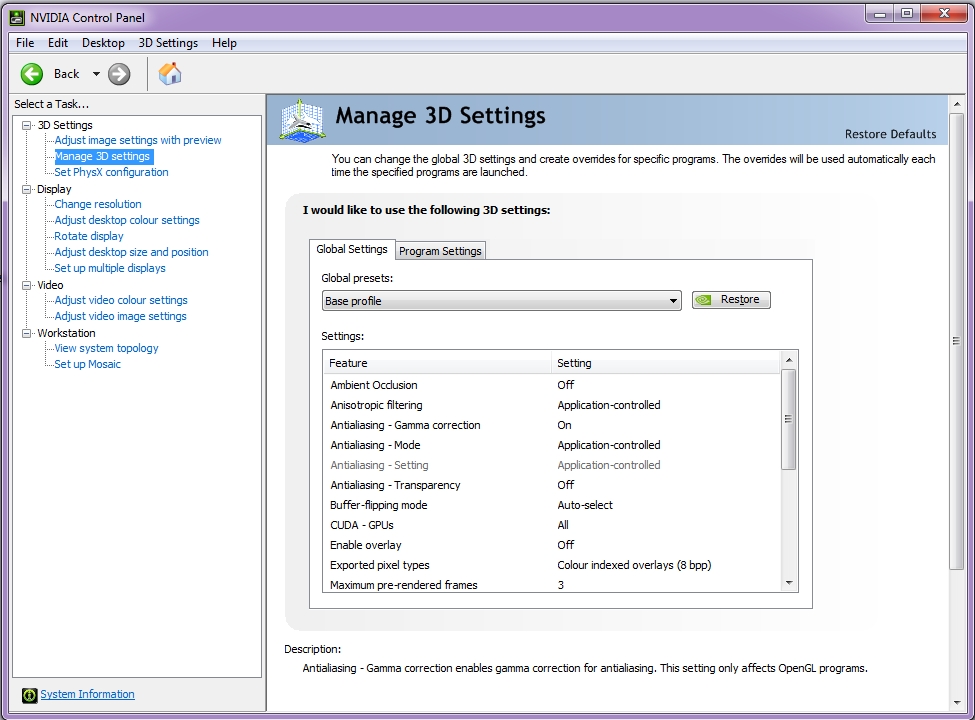The width and height of the screenshot is (975, 720).
Task: Click the Feature column header
Action: coord(437,363)
